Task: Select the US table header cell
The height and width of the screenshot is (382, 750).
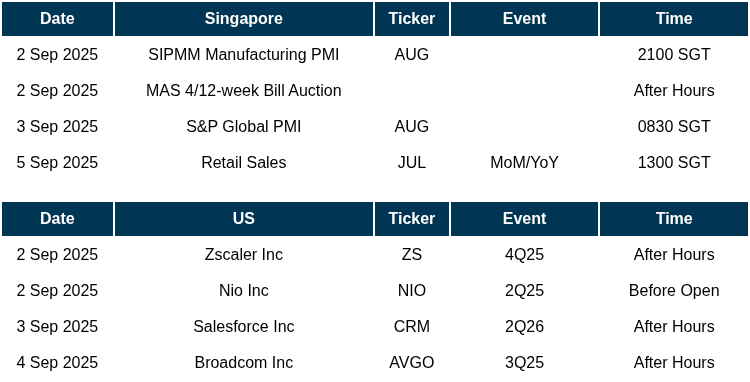Action: coord(243,218)
